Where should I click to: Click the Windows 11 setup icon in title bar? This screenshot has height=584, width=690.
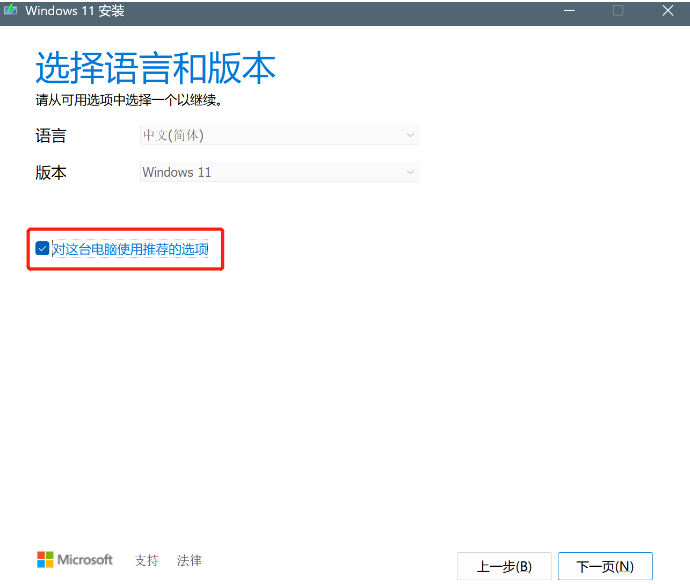pyautogui.click(x=12, y=11)
